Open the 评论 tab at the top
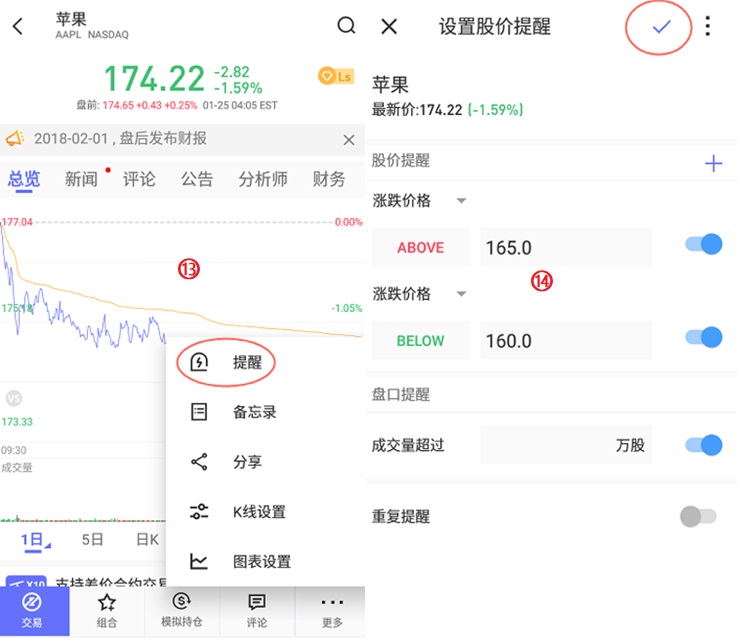Screen dimensions: 740x644 pyautogui.click(x=139, y=179)
